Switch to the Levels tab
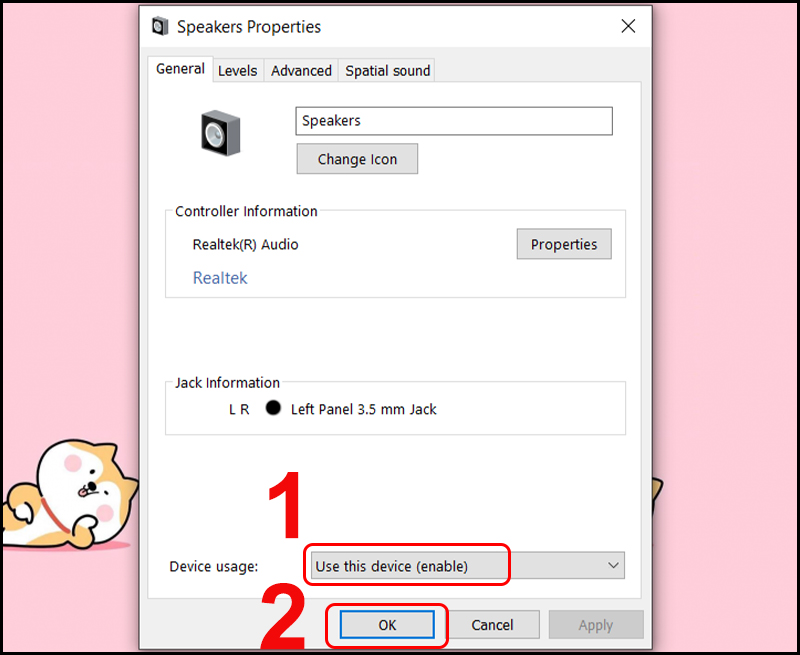 pos(237,70)
